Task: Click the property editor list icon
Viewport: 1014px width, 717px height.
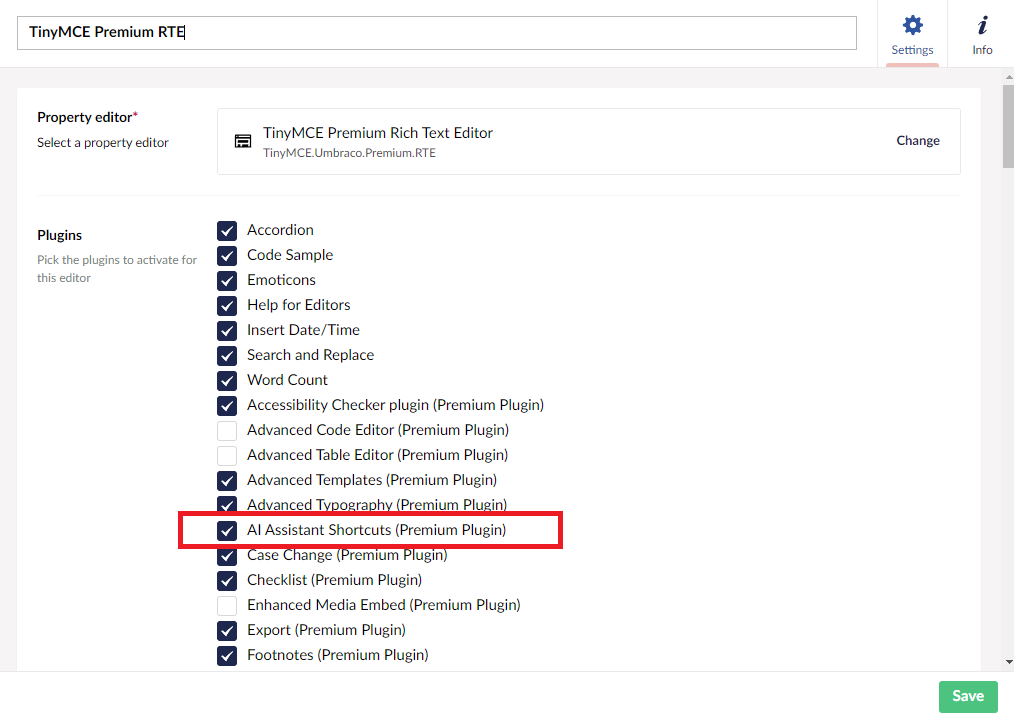Action: coord(243,141)
